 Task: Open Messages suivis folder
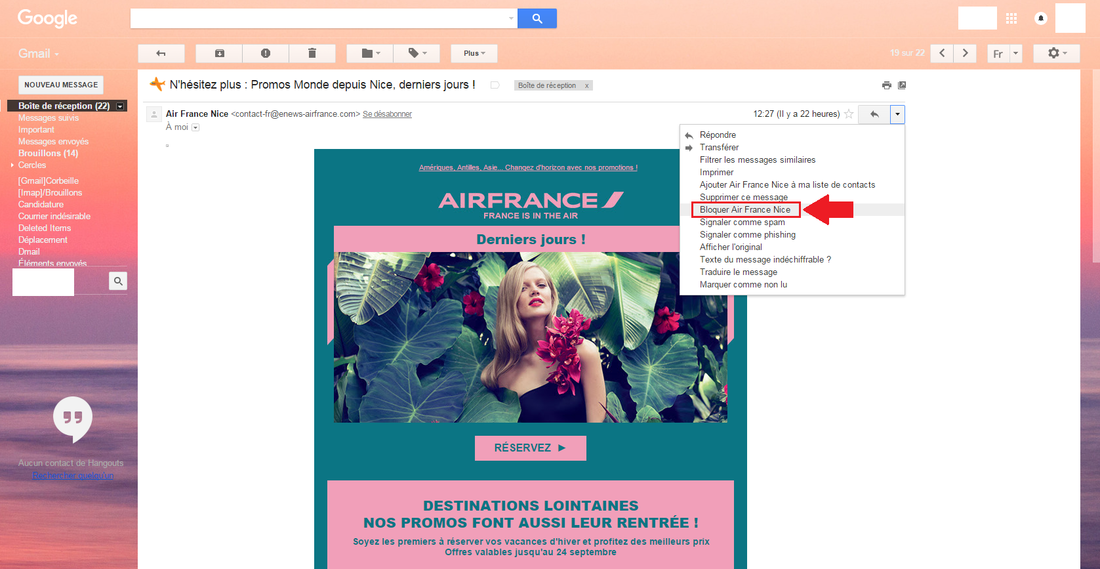click(x=48, y=118)
